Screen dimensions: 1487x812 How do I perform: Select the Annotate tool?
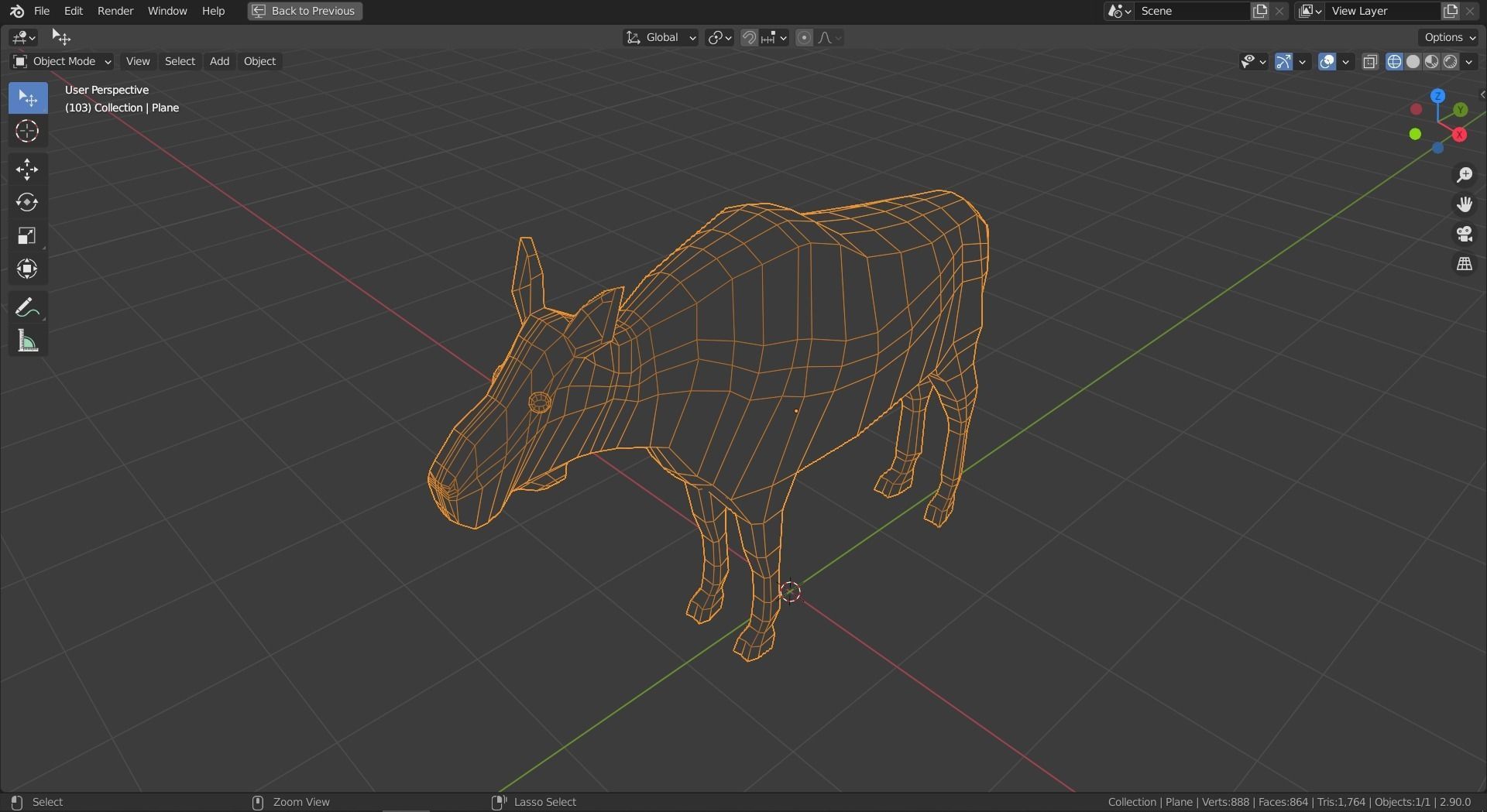(28, 307)
